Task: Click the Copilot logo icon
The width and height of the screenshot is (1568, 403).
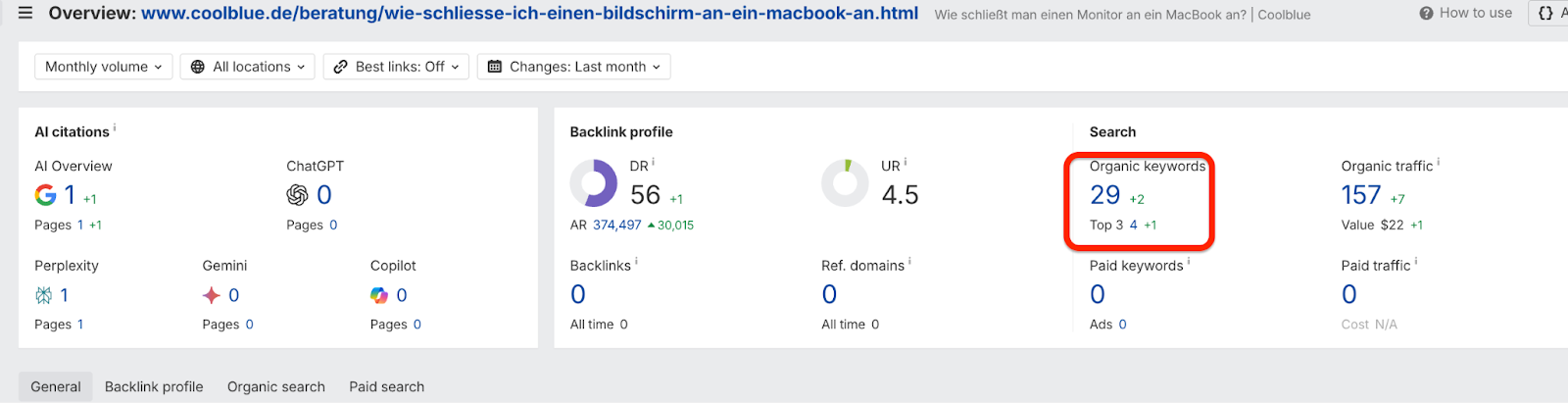Action: click(379, 295)
